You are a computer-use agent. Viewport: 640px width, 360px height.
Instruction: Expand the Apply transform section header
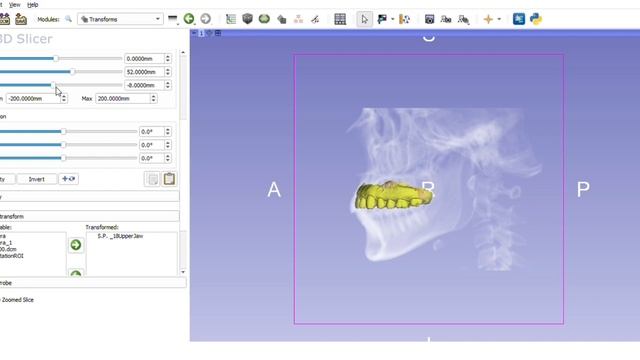[89, 216]
